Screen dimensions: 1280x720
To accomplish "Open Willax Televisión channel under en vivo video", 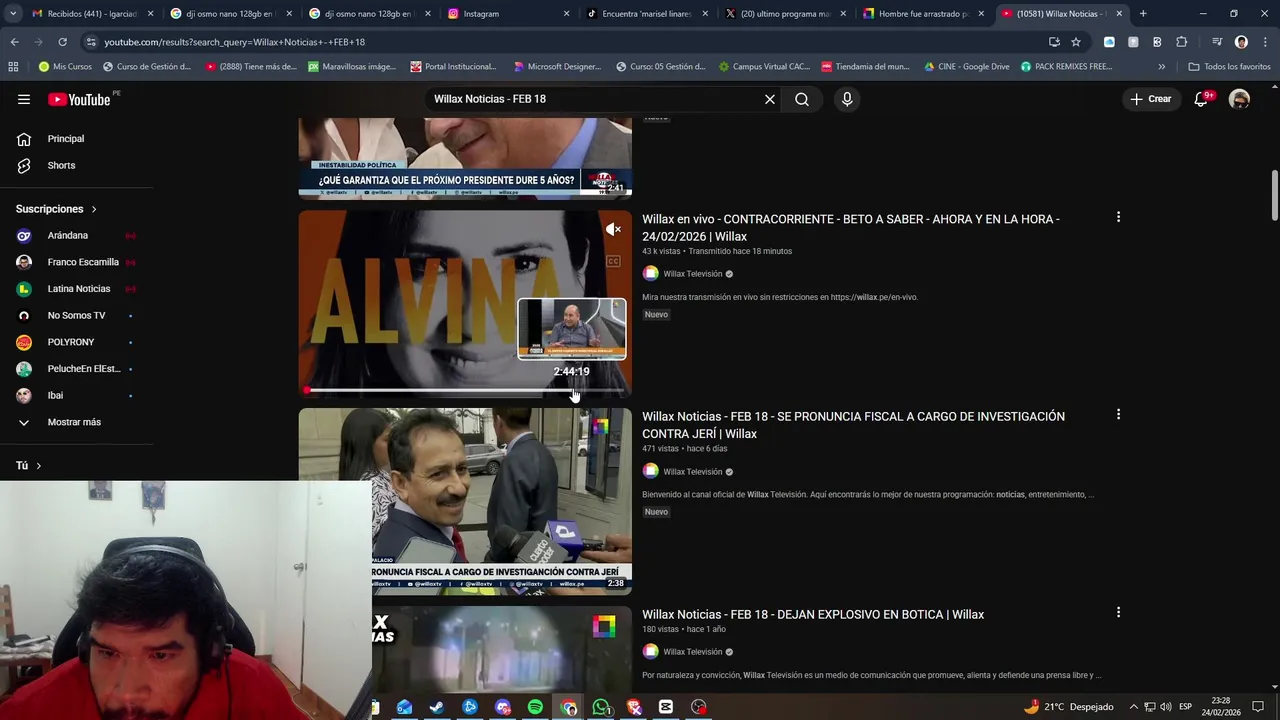I will [692, 274].
